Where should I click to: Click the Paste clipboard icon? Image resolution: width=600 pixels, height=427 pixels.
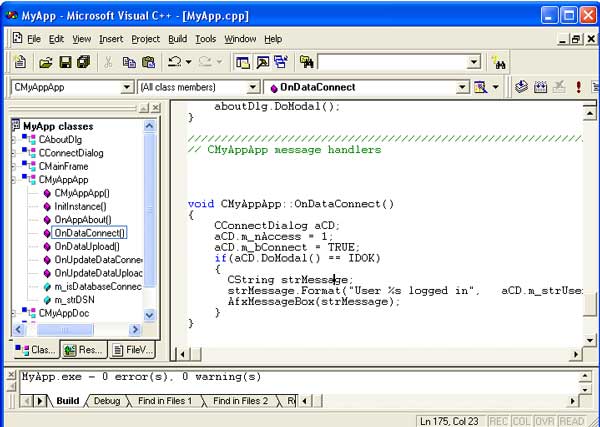tap(148, 62)
